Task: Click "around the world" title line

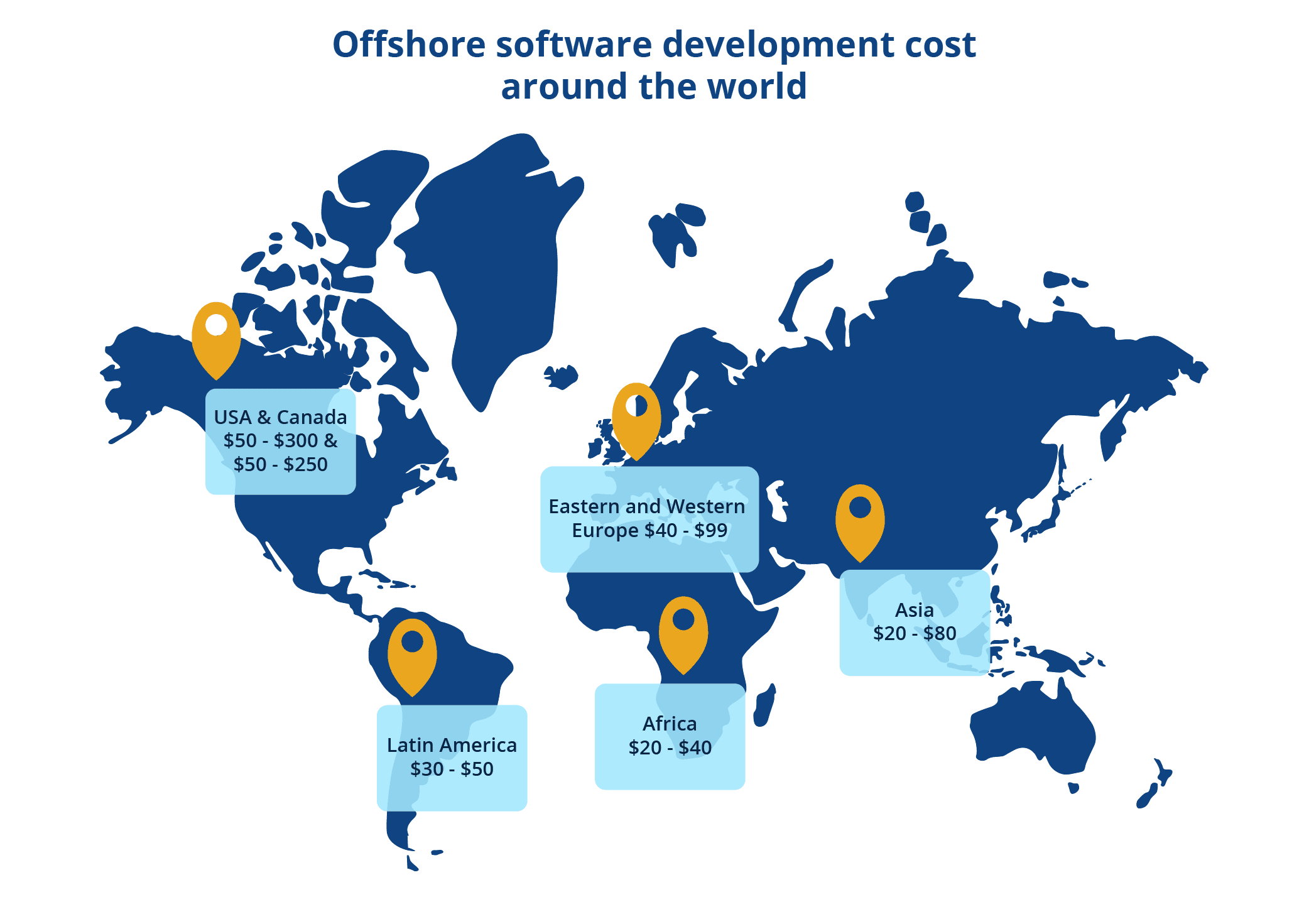Action: [x=654, y=86]
